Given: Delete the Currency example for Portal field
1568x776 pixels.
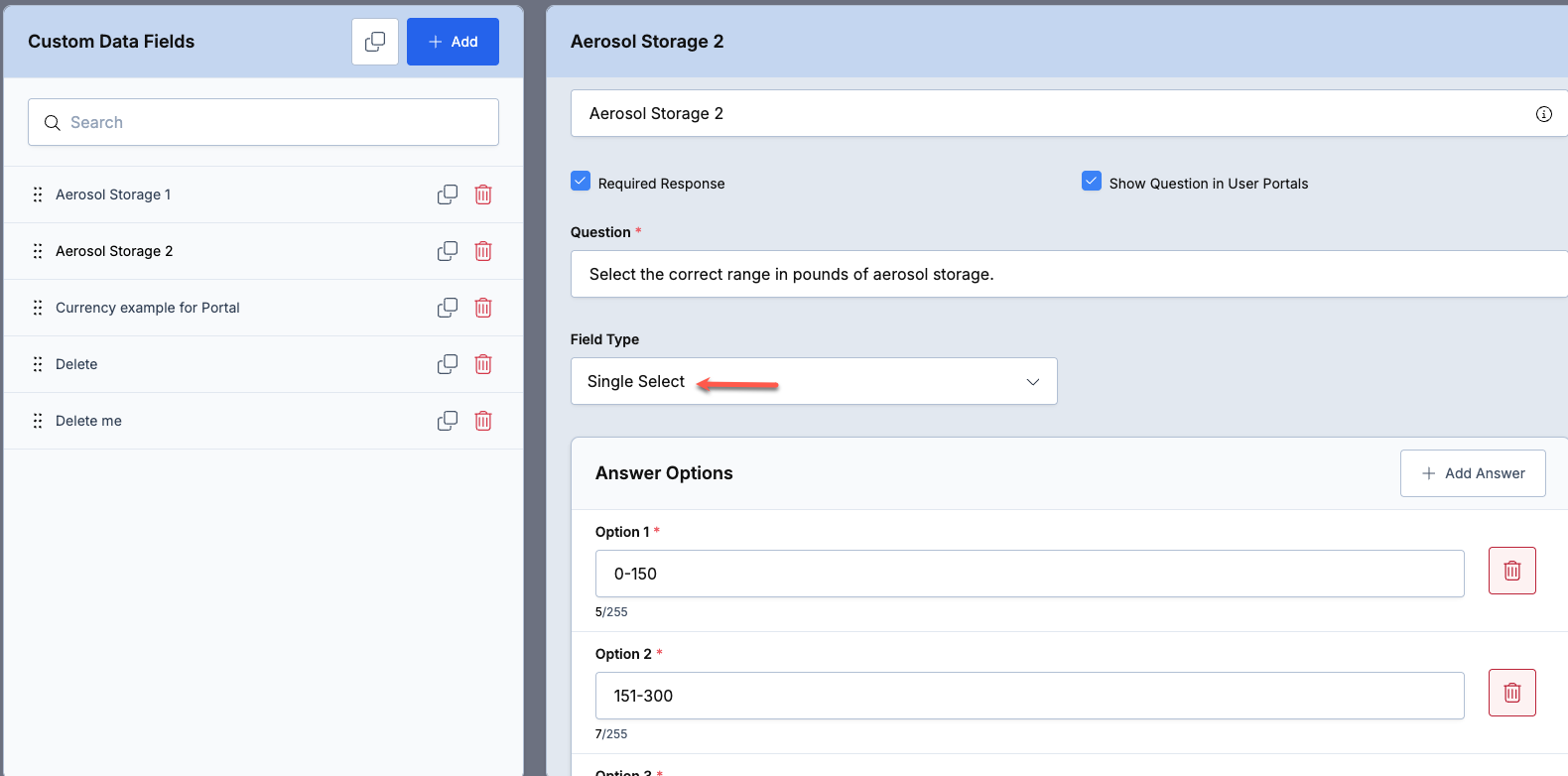Looking at the screenshot, I should click(x=483, y=308).
